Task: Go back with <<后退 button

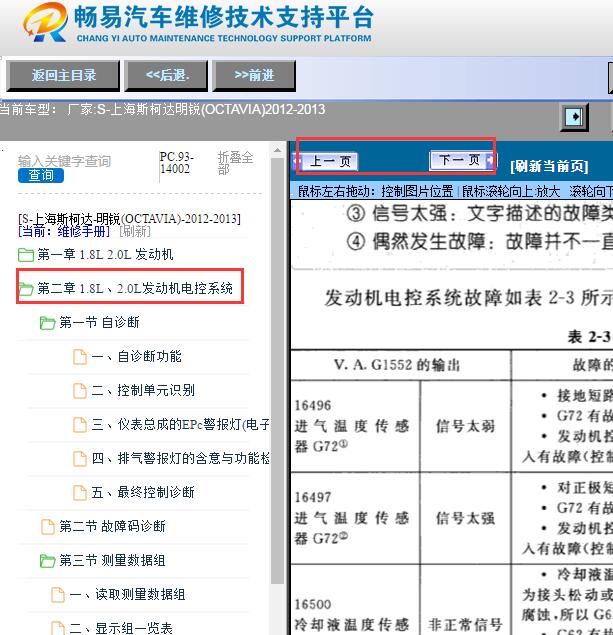Action: pos(166,76)
